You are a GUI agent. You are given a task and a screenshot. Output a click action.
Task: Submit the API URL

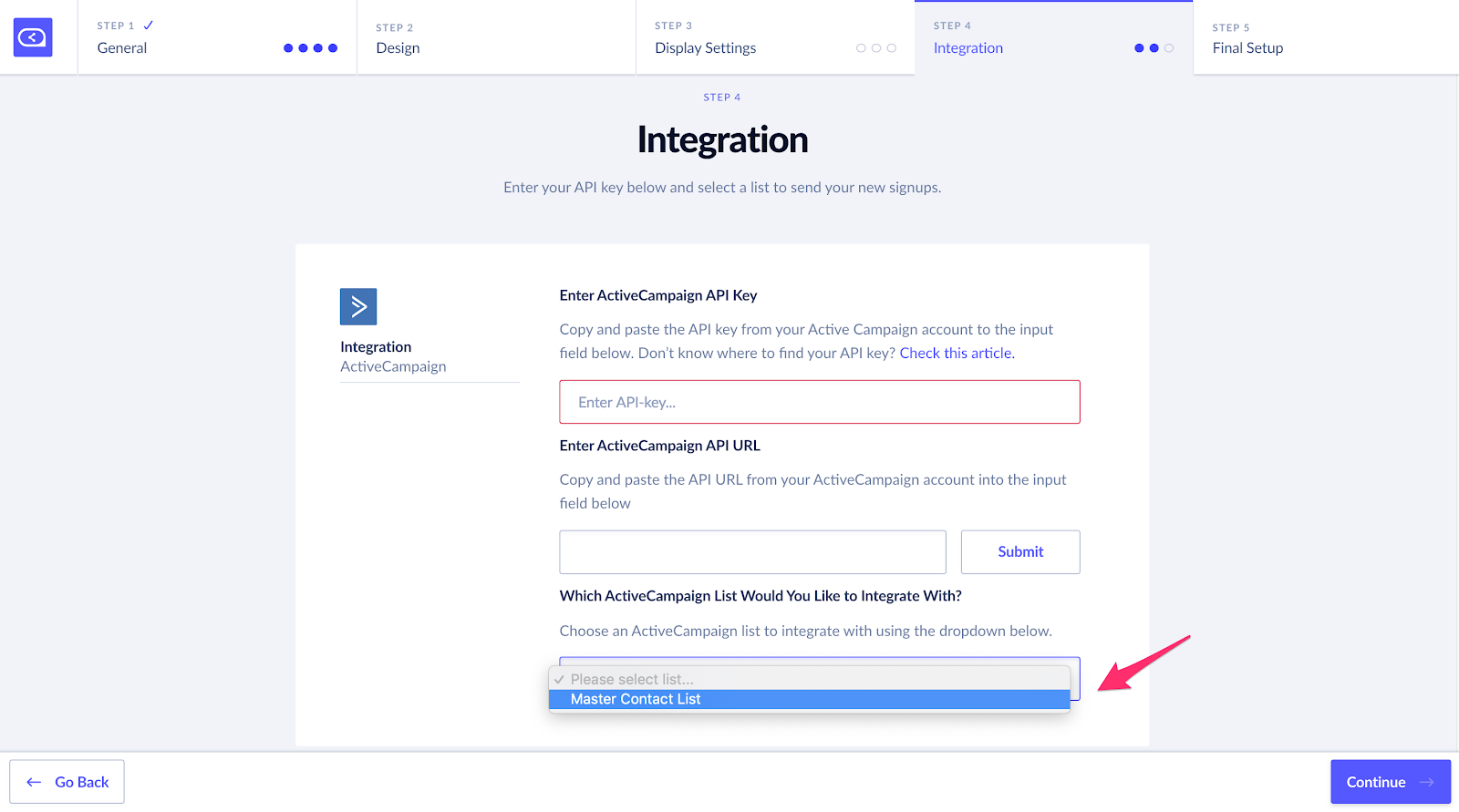click(x=1020, y=552)
